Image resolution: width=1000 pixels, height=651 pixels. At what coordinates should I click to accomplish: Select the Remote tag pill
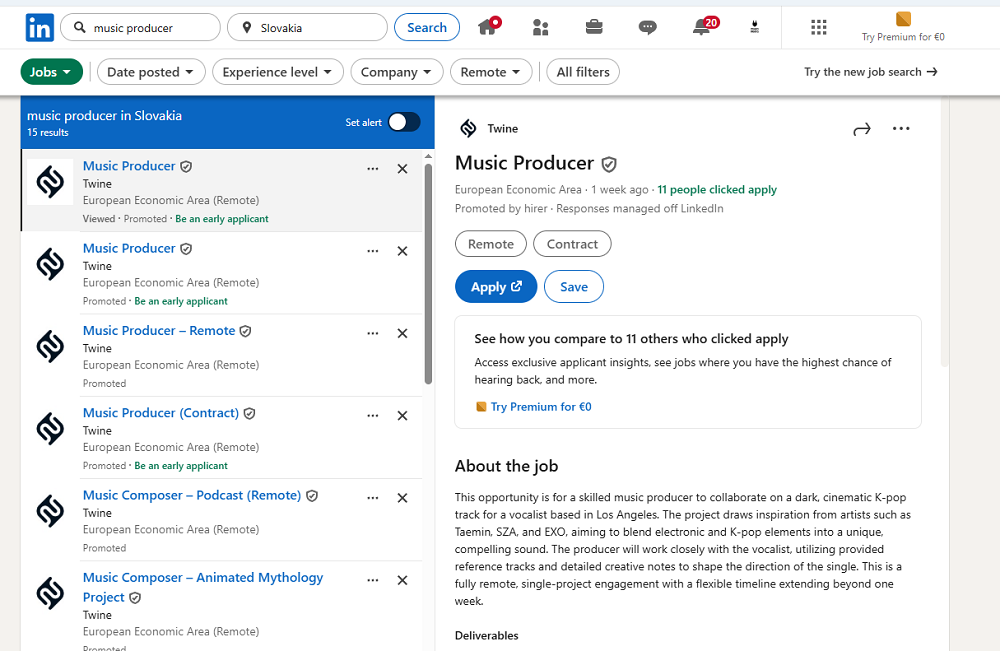pos(490,244)
